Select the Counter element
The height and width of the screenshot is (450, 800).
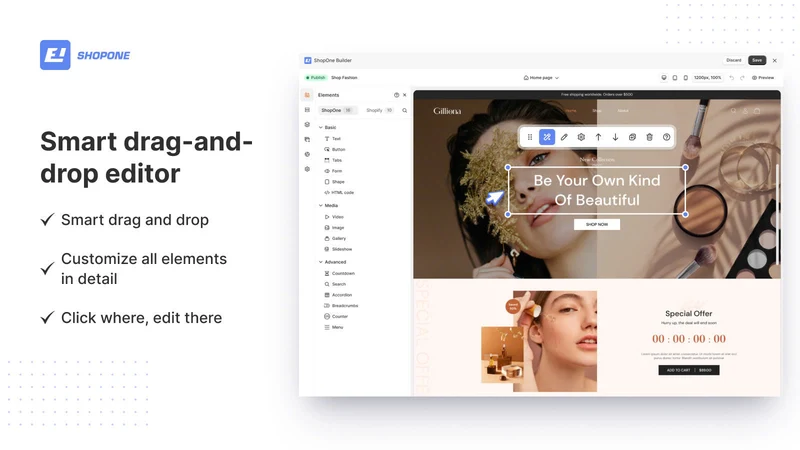click(x=336, y=316)
